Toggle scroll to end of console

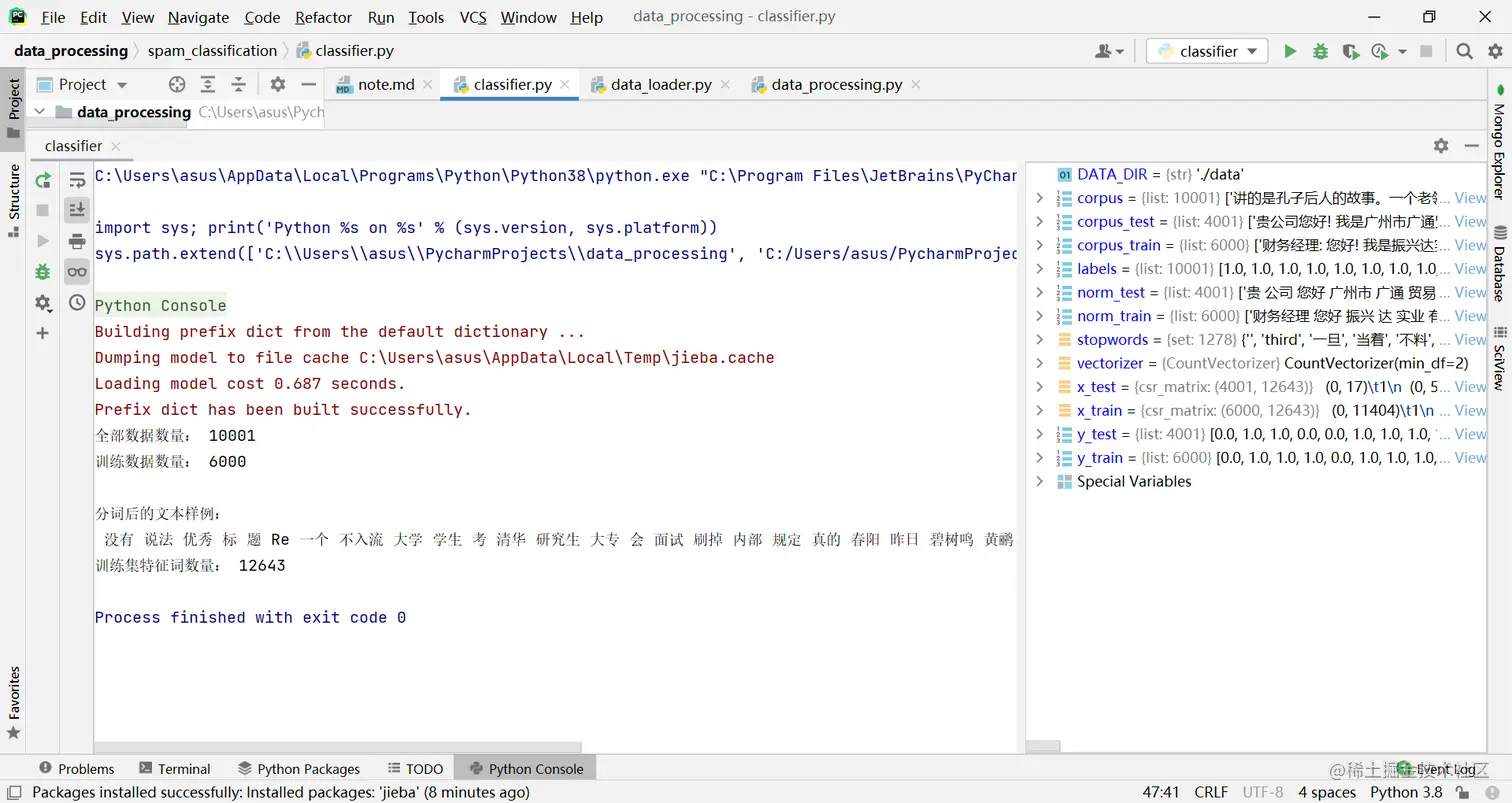[x=77, y=210]
